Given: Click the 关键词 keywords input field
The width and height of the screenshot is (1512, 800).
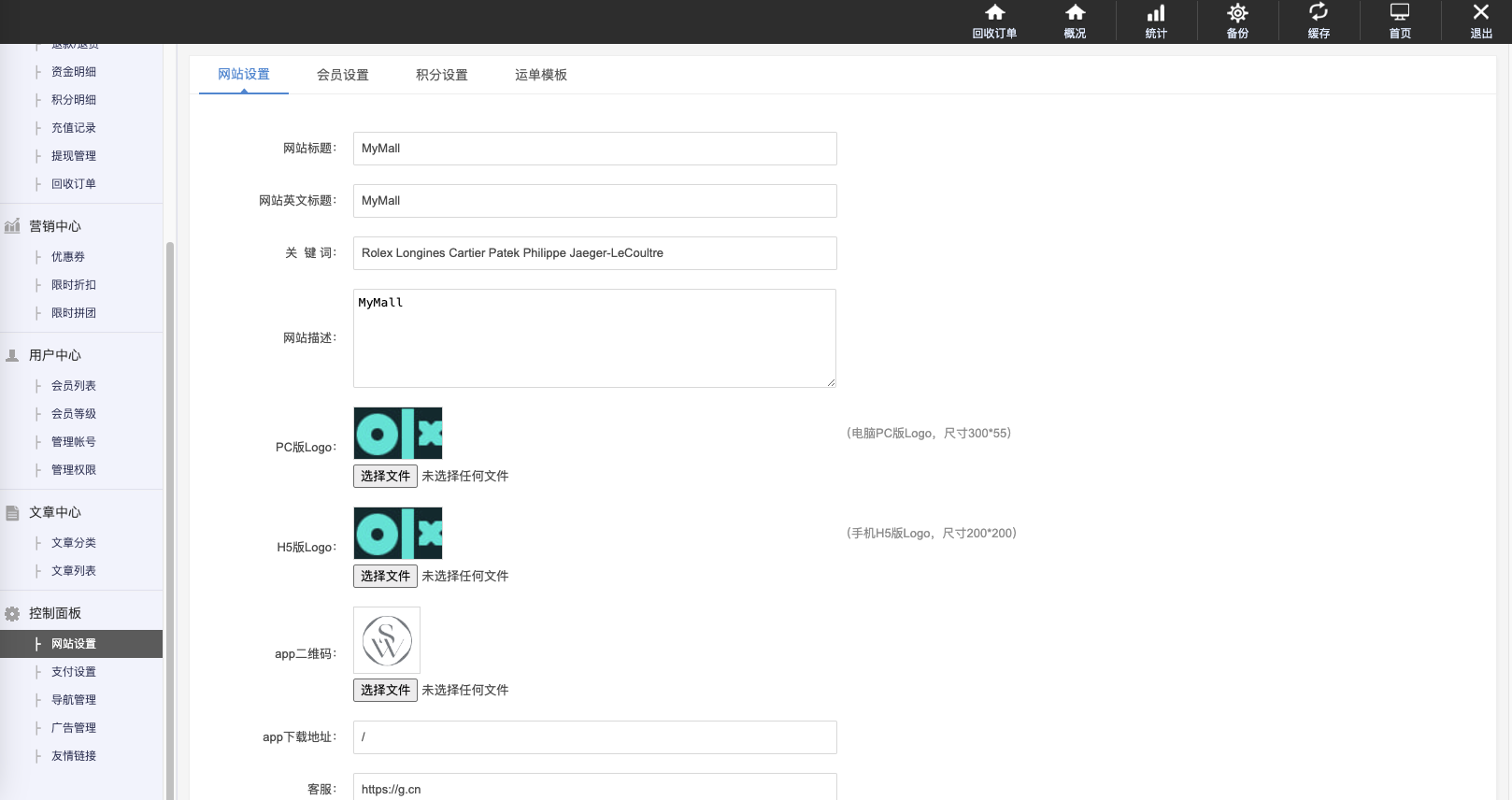Looking at the screenshot, I should tap(594, 253).
